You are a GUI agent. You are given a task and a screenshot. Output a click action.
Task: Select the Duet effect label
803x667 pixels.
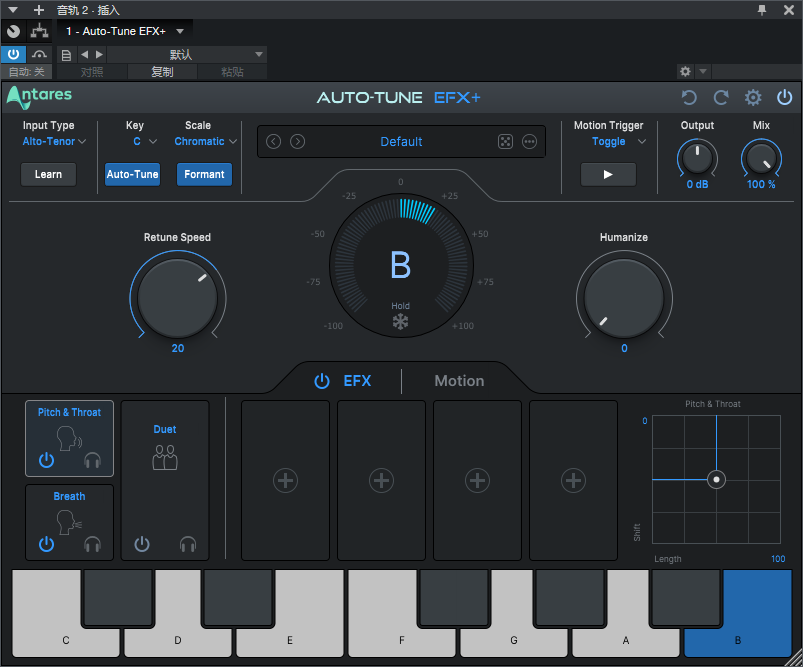pyautogui.click(x=165, y=429)
